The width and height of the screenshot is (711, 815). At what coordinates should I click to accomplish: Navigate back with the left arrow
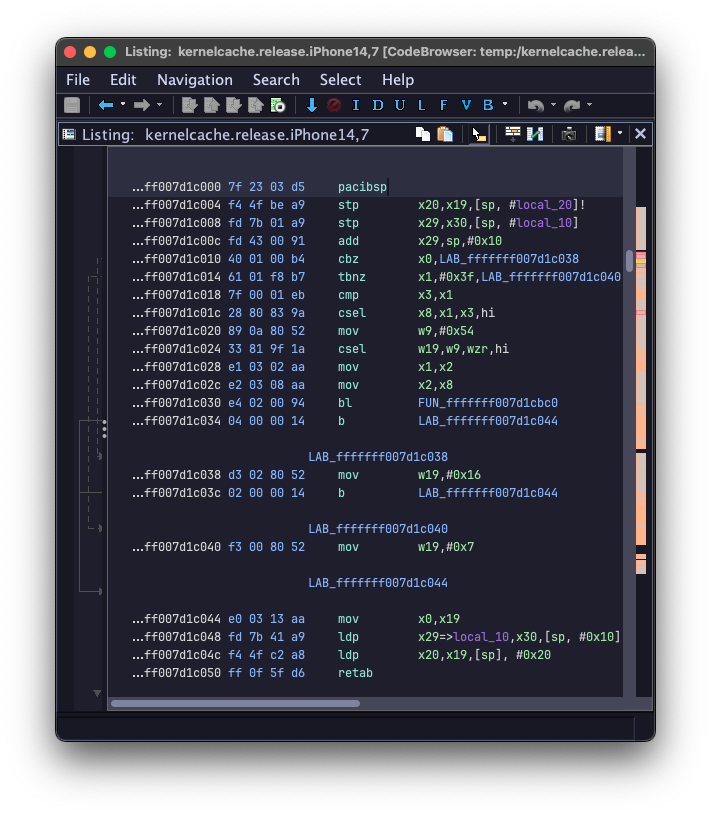(x=105, y=105)
